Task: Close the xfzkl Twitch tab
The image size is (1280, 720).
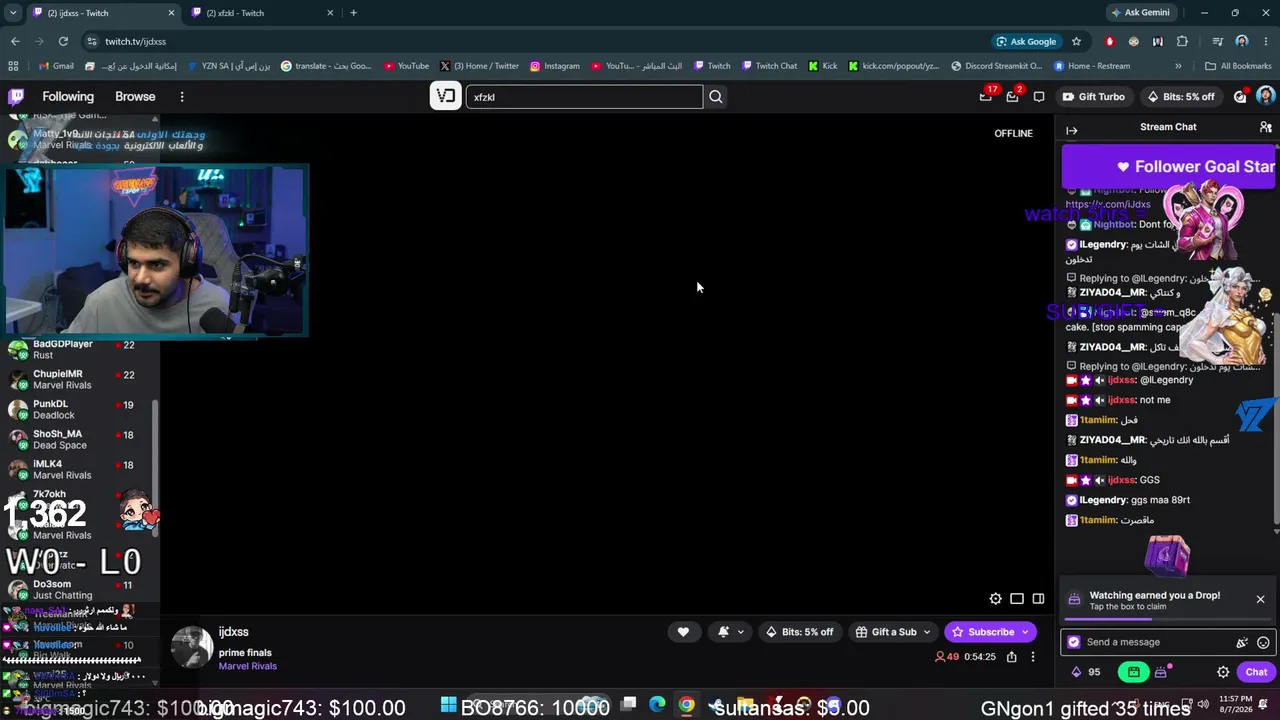Action: 330,13
